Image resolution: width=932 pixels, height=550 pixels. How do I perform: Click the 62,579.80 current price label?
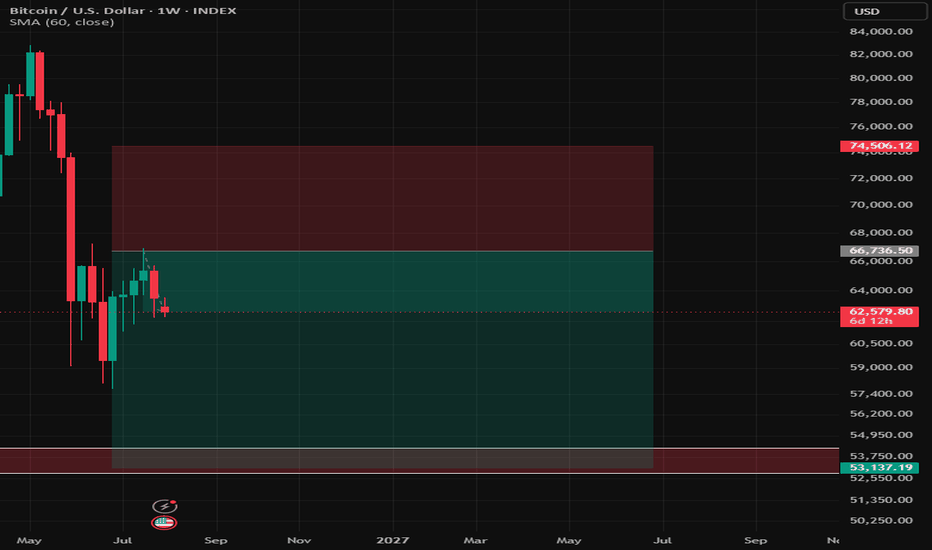[879, 312]
